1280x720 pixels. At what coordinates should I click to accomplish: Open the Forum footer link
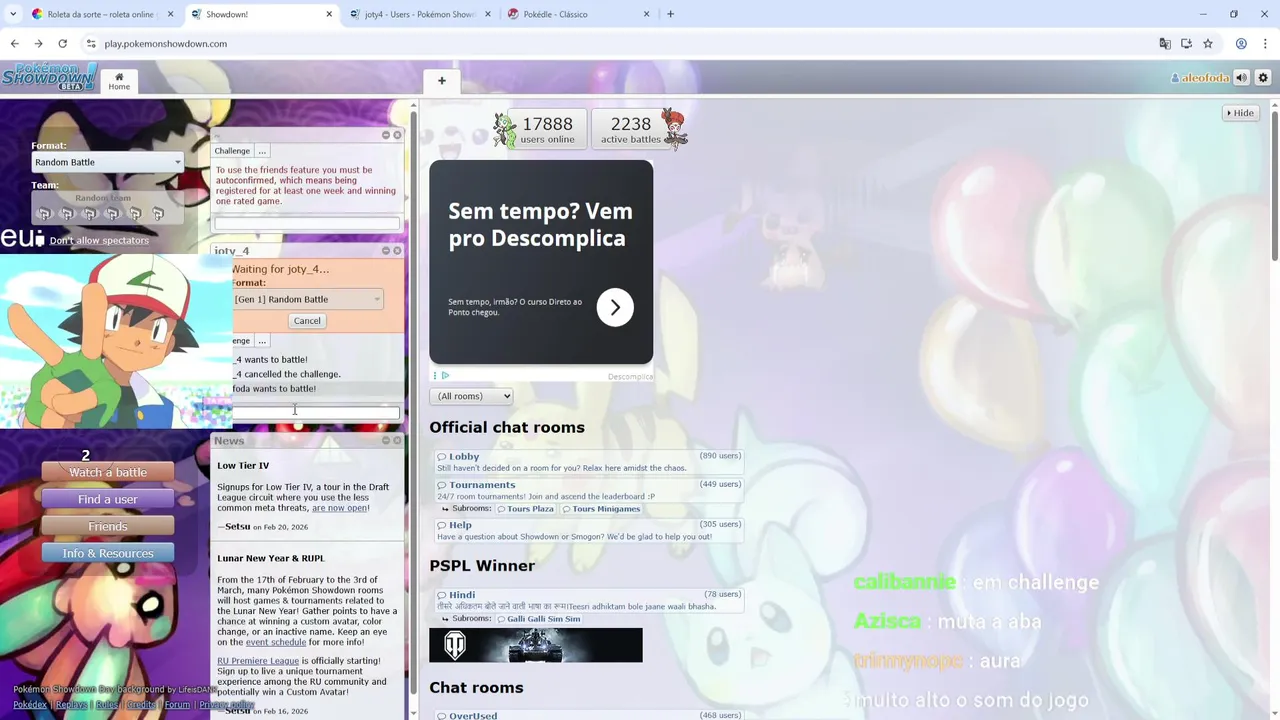click(177, 705)
